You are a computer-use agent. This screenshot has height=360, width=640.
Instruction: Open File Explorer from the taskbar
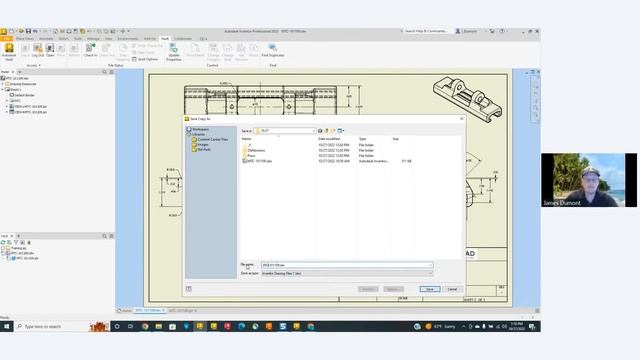159,326
